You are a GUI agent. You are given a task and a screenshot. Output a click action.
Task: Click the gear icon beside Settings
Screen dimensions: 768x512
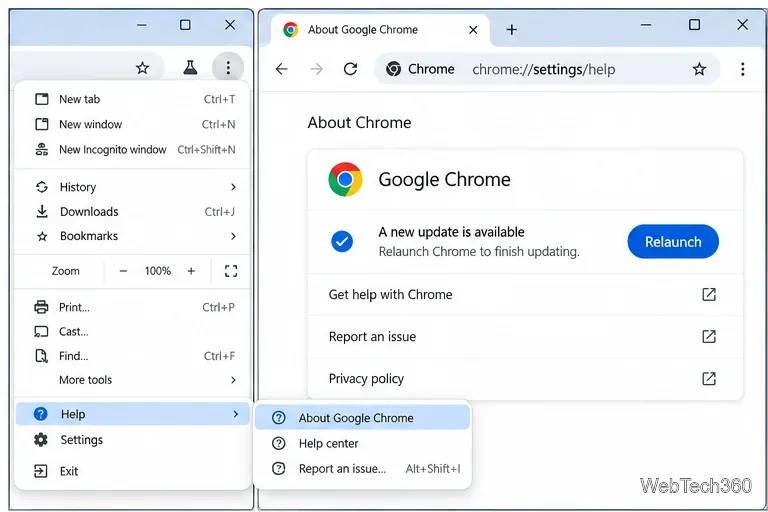[41, 440]
